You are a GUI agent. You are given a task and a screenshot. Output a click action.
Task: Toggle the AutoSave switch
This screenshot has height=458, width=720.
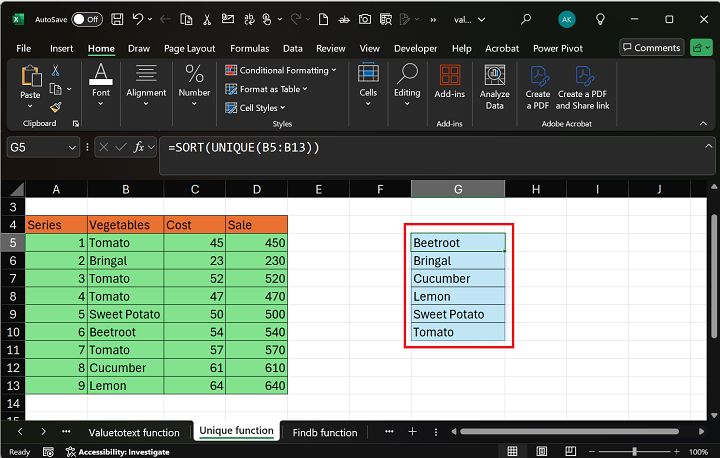(x=87, y=19)
